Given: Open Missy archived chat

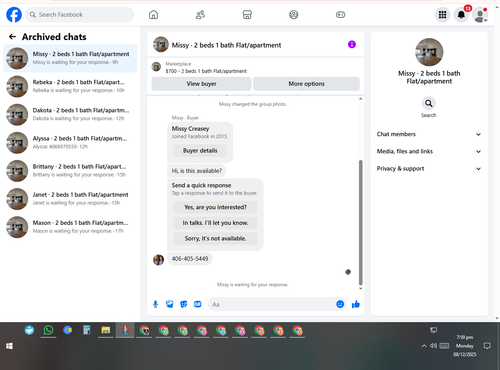Looking at the screenshot, I should [70, 58].
